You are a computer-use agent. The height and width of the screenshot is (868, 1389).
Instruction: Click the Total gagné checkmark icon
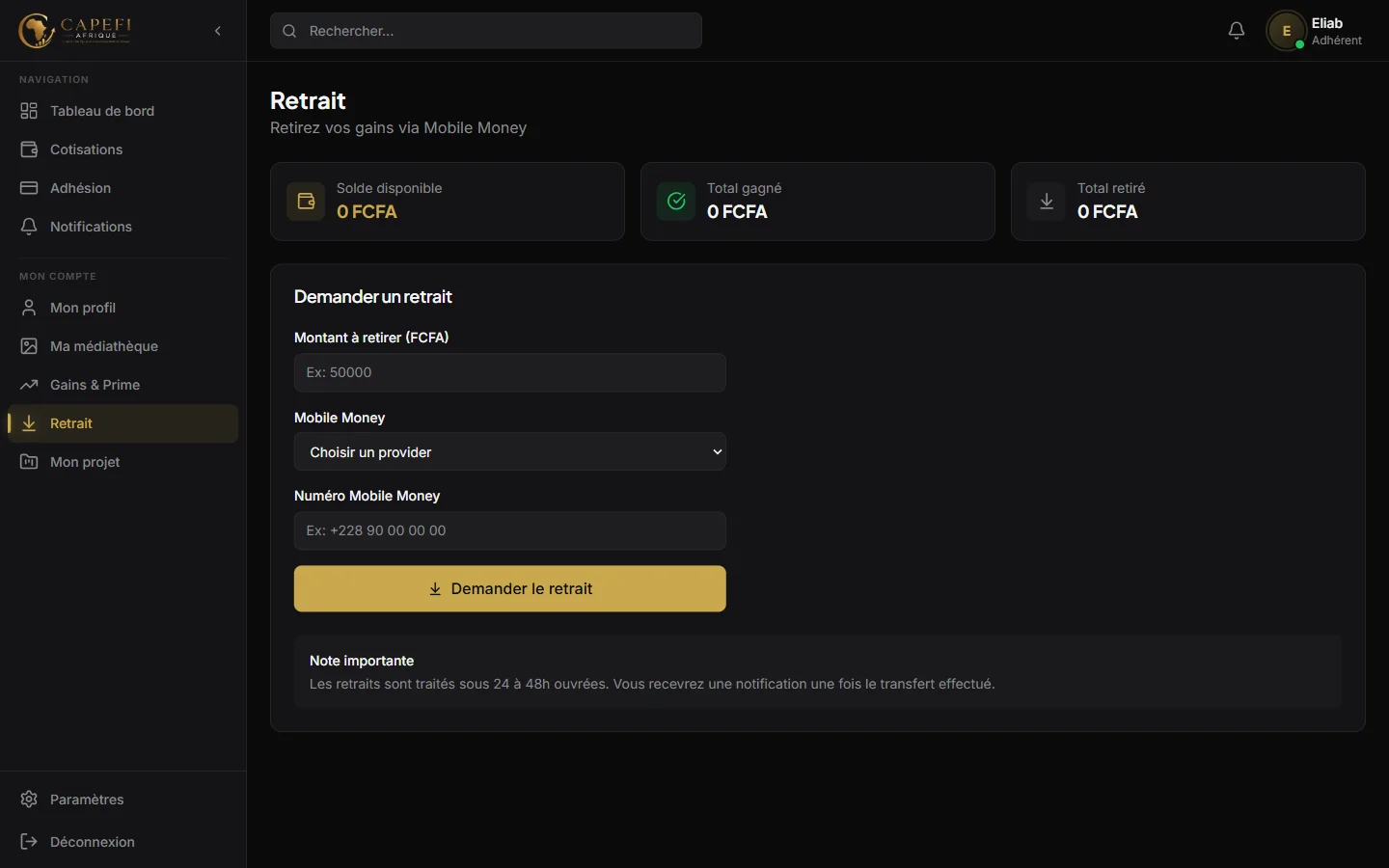676,202
